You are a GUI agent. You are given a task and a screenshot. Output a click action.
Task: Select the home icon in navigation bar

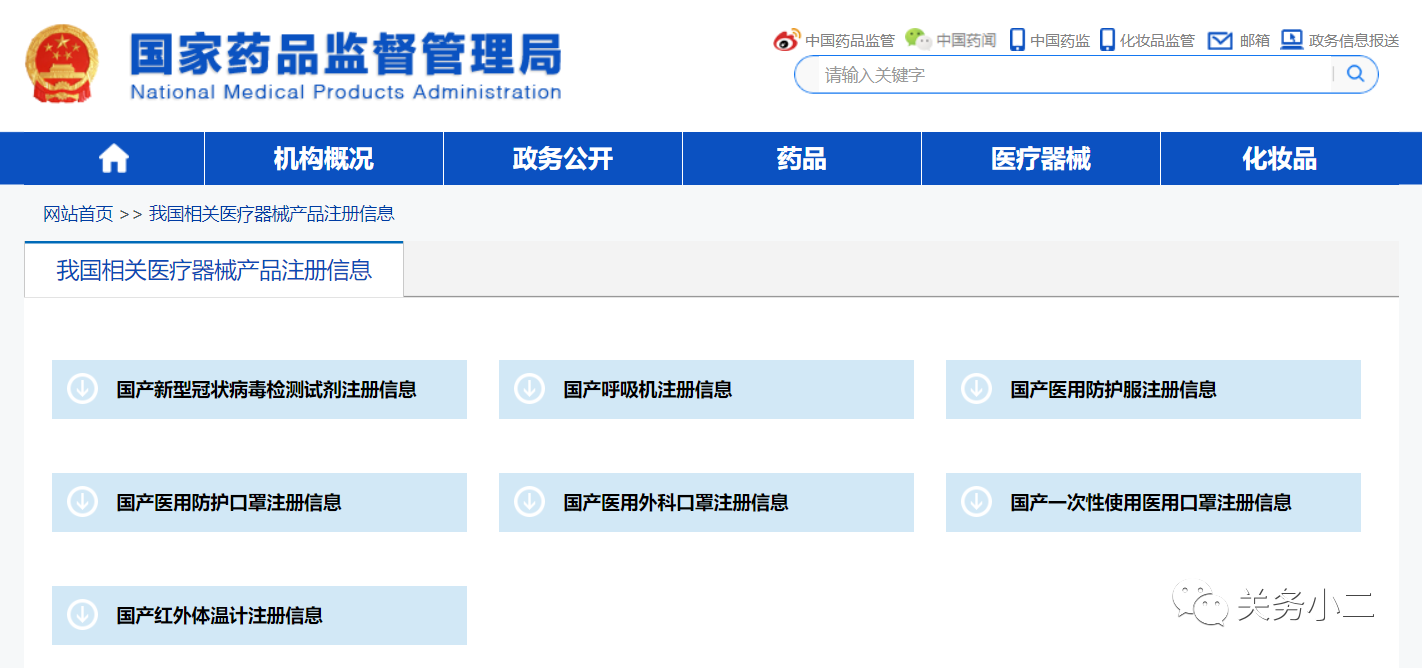(113, 158)
